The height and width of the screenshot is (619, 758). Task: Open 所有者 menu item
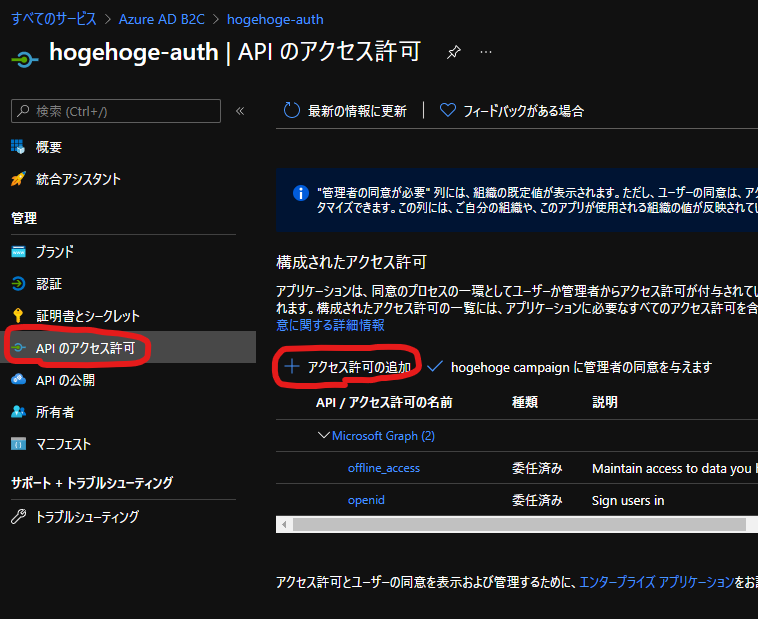tap(55, 412)
